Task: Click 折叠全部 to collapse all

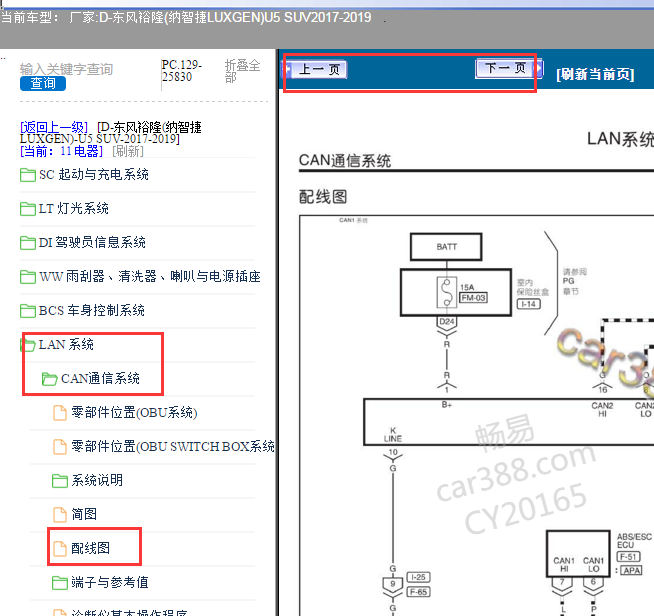Action: point(242,71)
